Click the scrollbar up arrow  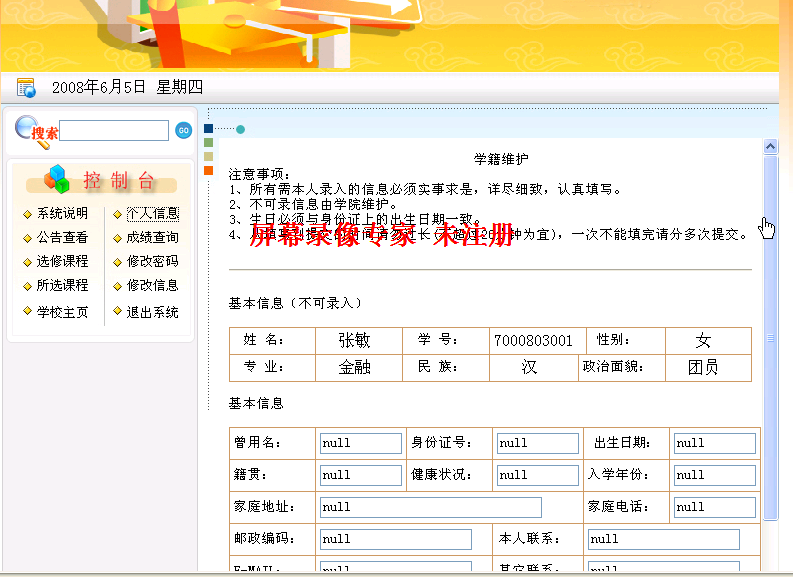click(x=770, y=146)
